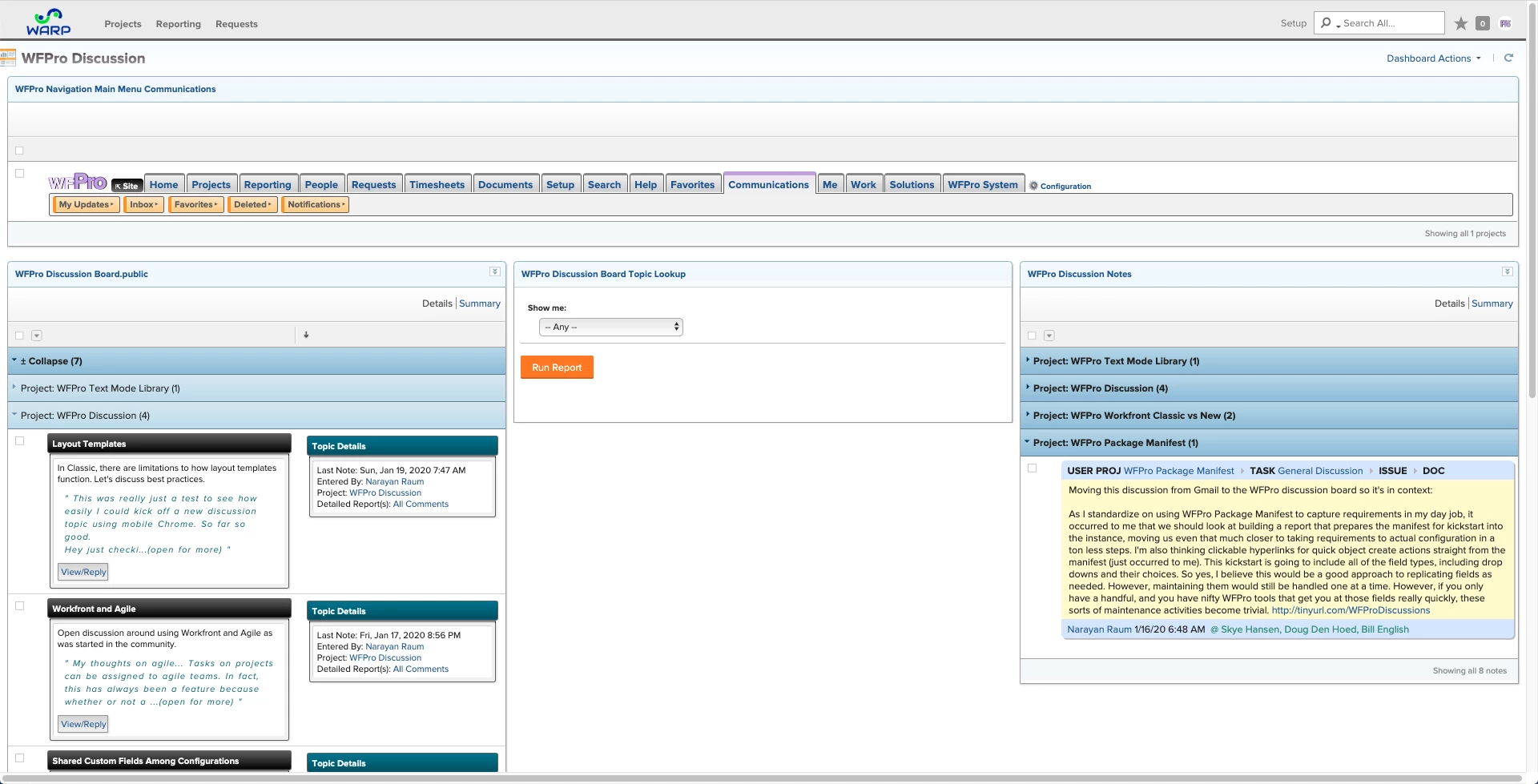Click View/Reply under Layout Templates
1538x784 pixels.
coord(83,572)
